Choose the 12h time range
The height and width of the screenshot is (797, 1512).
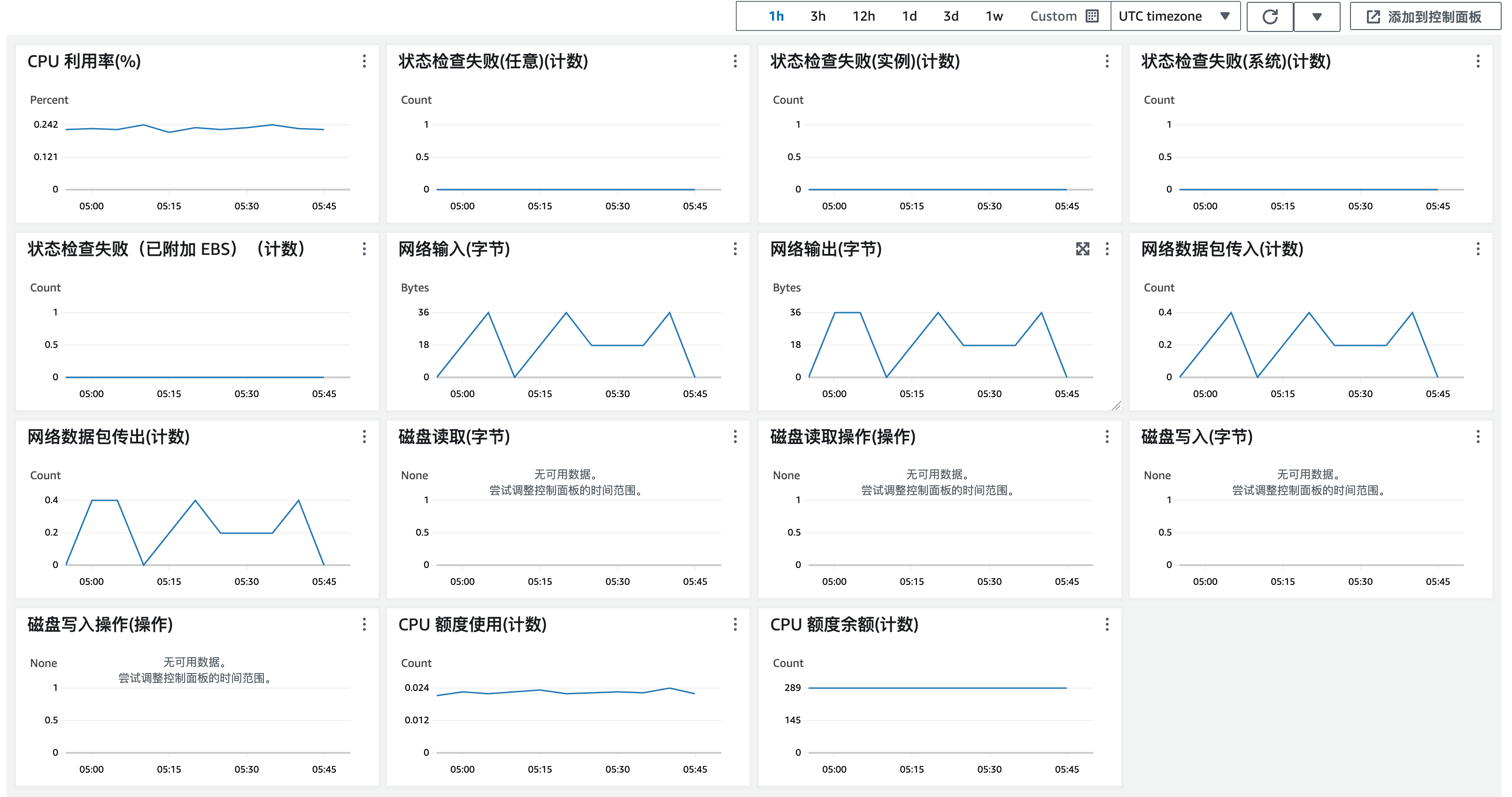[x=864, y=16]
